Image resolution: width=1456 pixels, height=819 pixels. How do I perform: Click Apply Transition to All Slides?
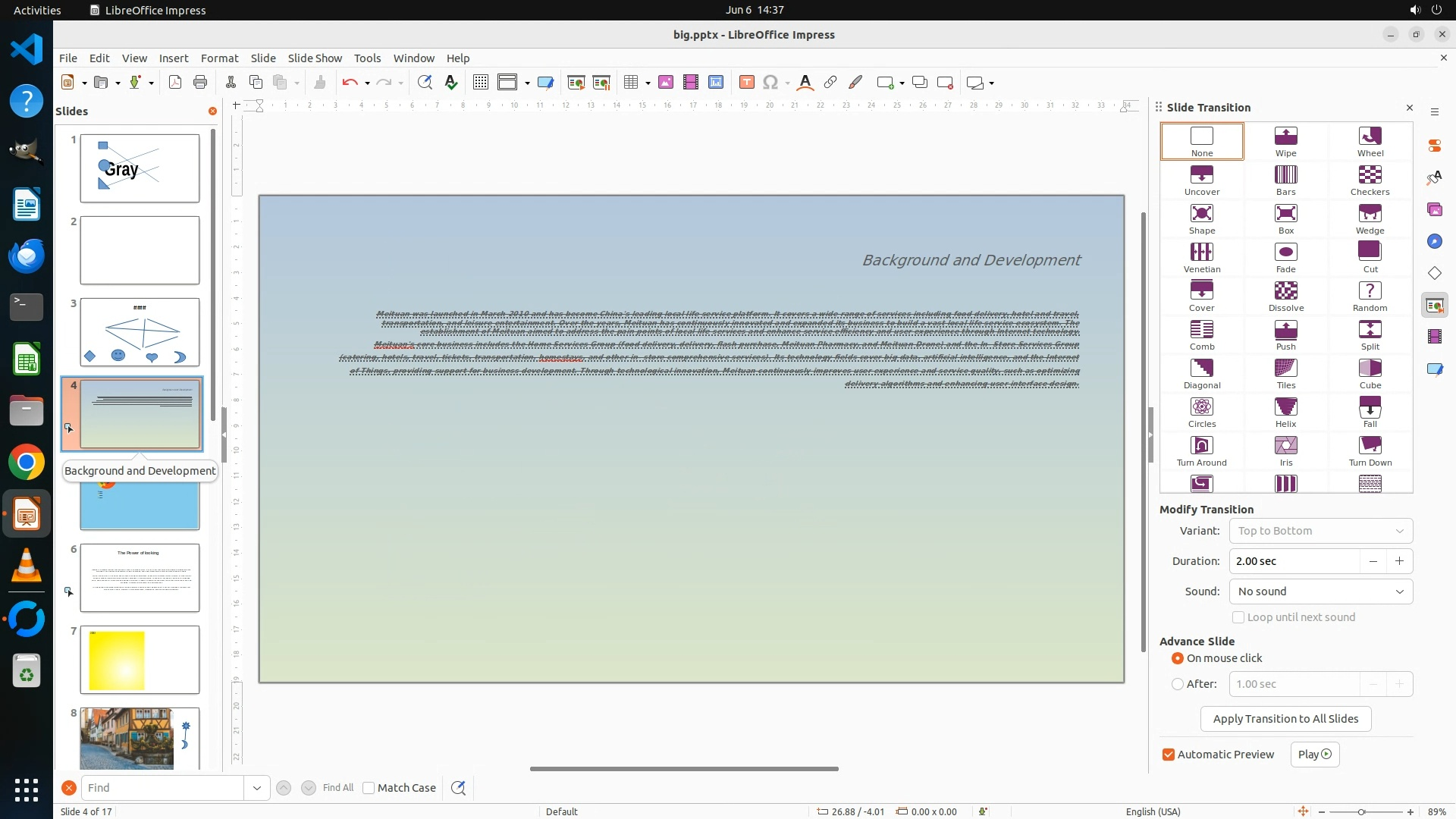point(1285,719)
